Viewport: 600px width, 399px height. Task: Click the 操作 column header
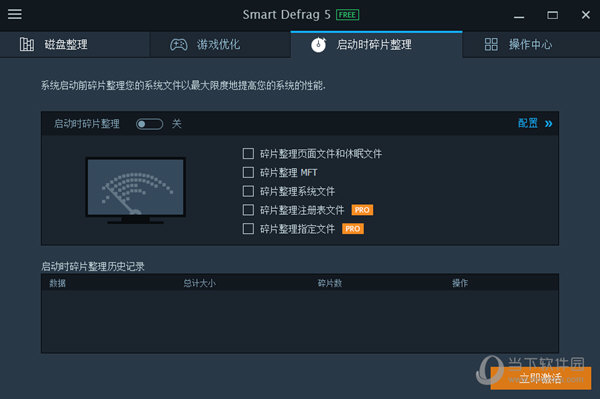coord(460,283)
